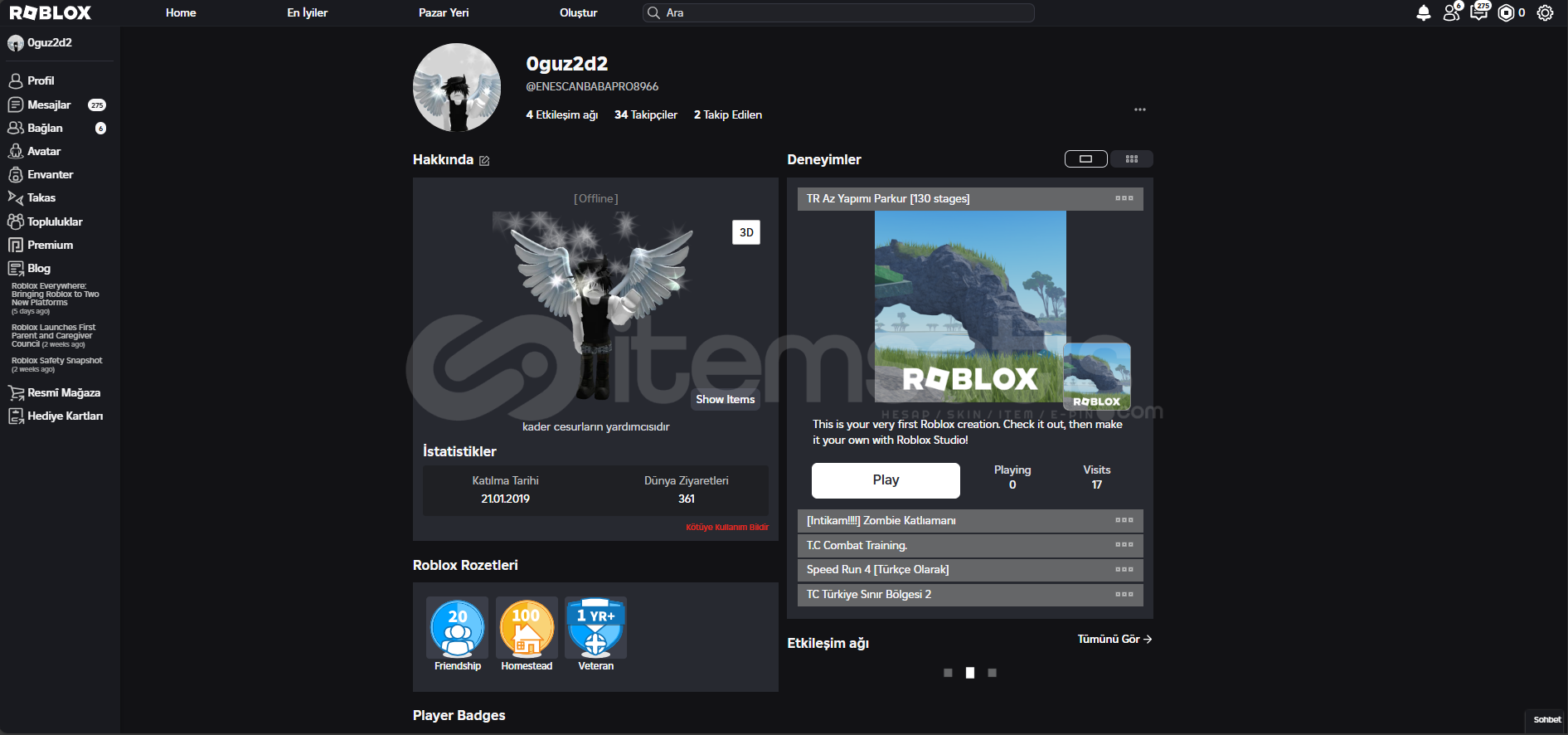
Task: Click the large profile avatar picture
Action: 457,87
